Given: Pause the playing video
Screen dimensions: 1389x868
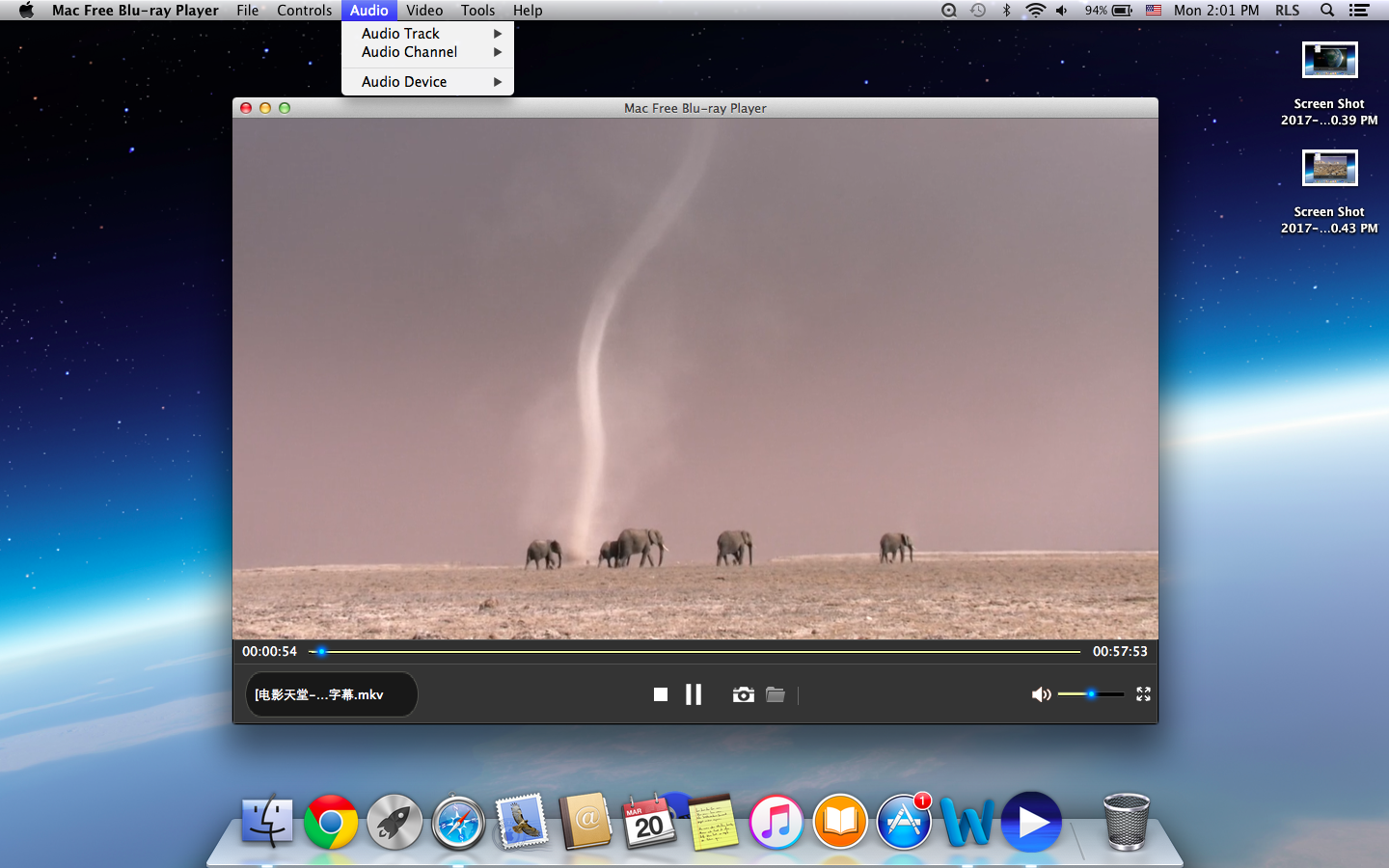Looking at the screenshot, I should (694, 694).
